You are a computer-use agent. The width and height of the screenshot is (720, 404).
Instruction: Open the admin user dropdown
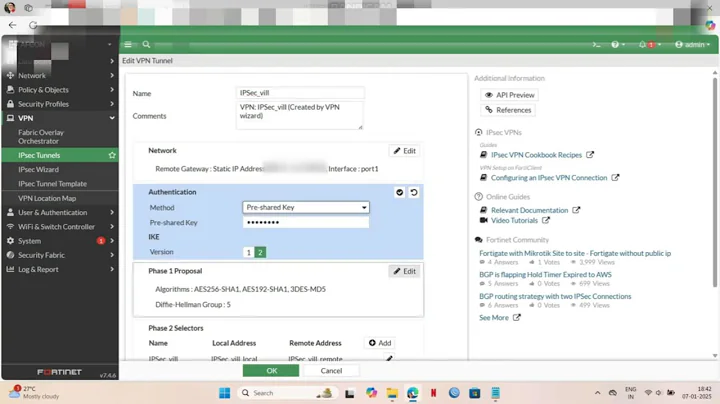coord(692,45)
